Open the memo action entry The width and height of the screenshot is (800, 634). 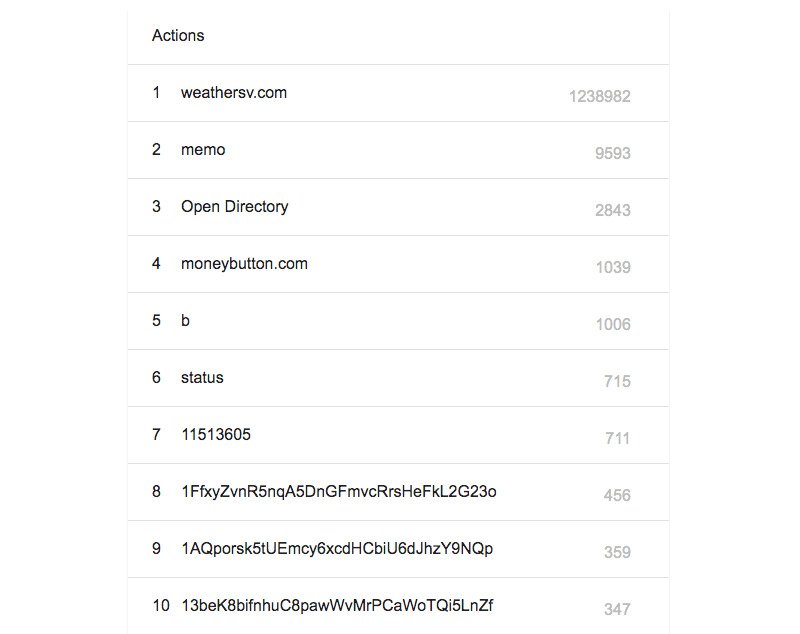[203, 150]
